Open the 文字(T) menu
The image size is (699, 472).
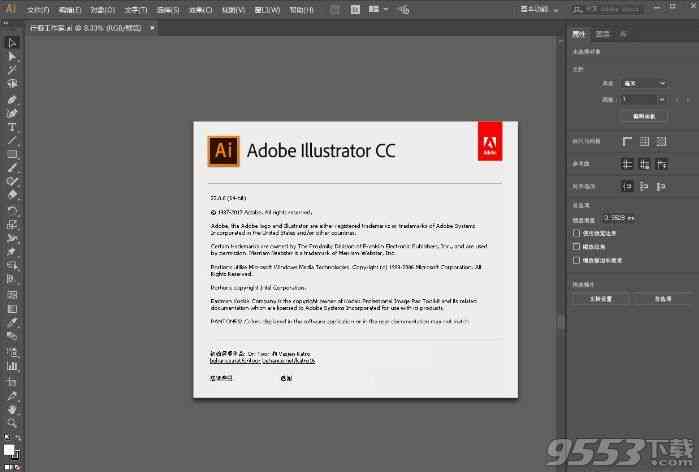pyautogui.click(x=136, y=10)
